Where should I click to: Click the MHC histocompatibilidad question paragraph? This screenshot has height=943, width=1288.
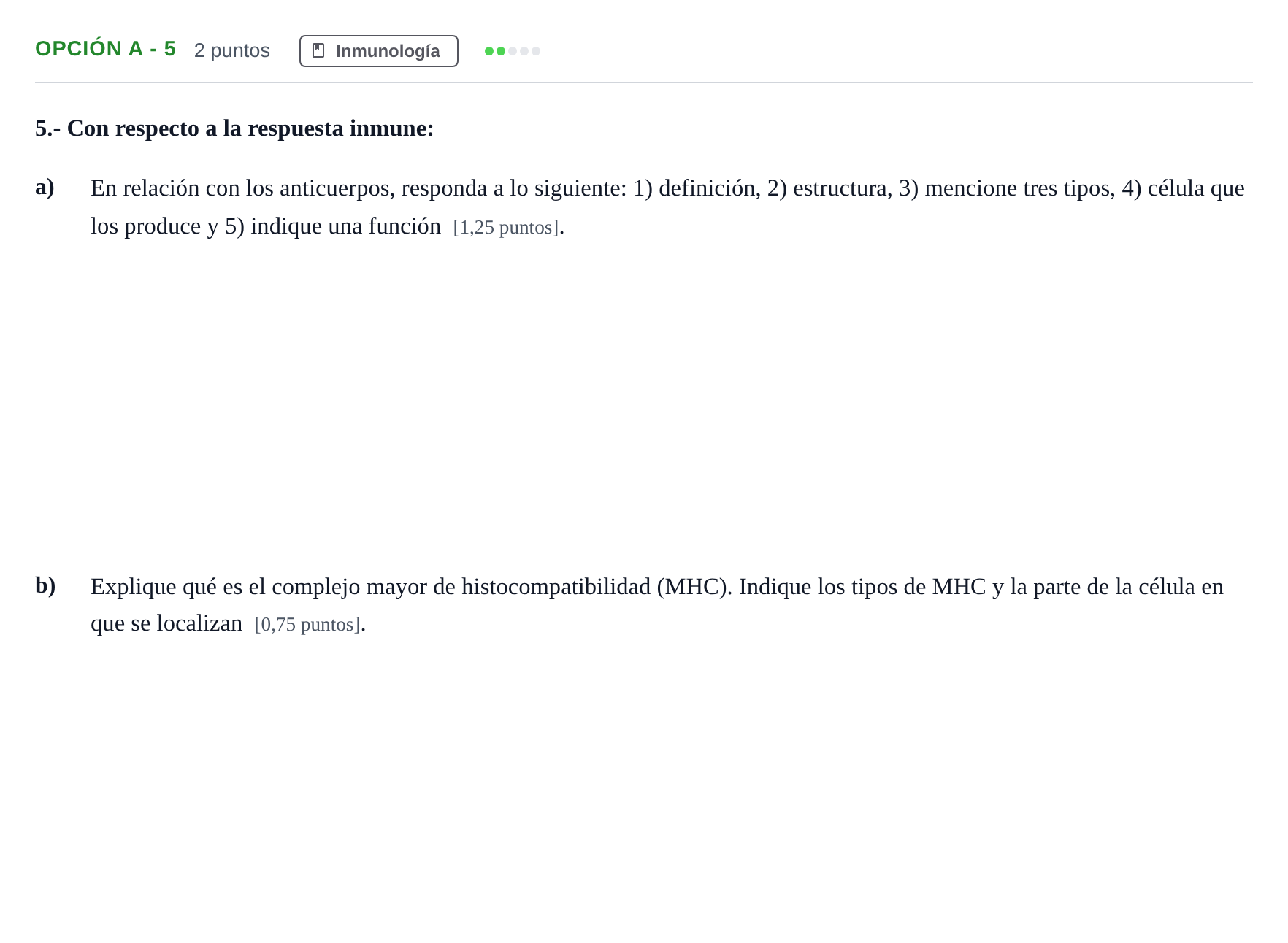[657, 605]
